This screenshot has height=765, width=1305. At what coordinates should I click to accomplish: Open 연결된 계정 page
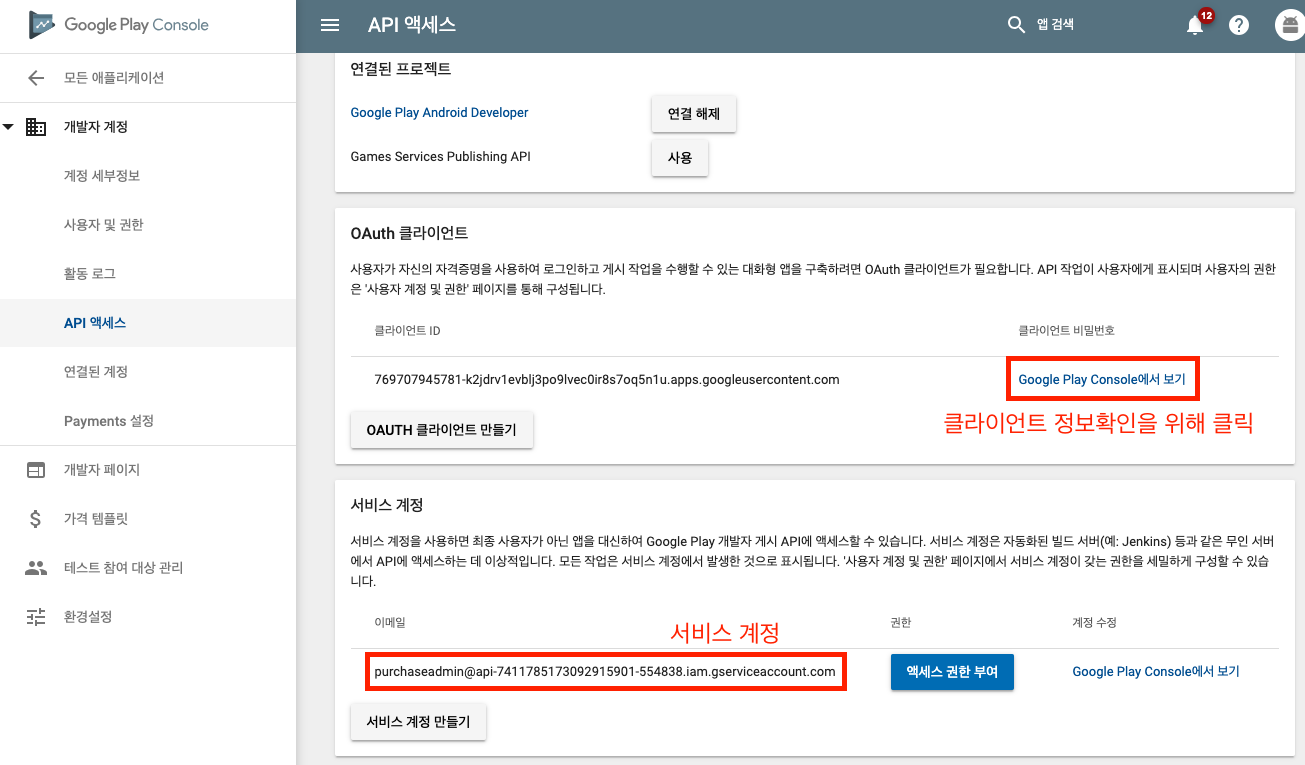96,372
